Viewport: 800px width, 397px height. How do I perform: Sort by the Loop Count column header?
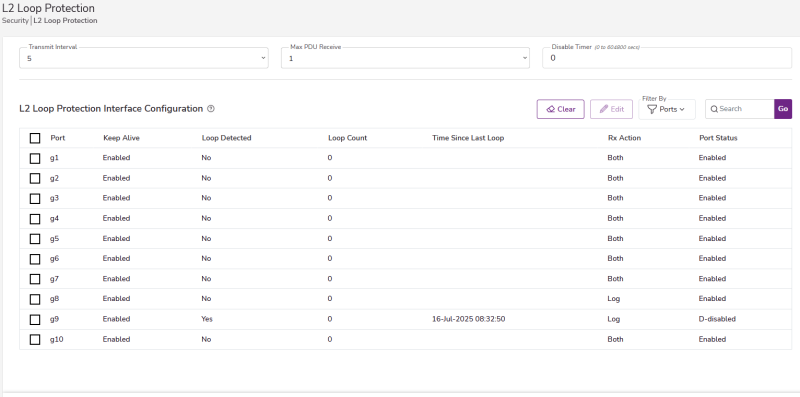pos(347,138)
